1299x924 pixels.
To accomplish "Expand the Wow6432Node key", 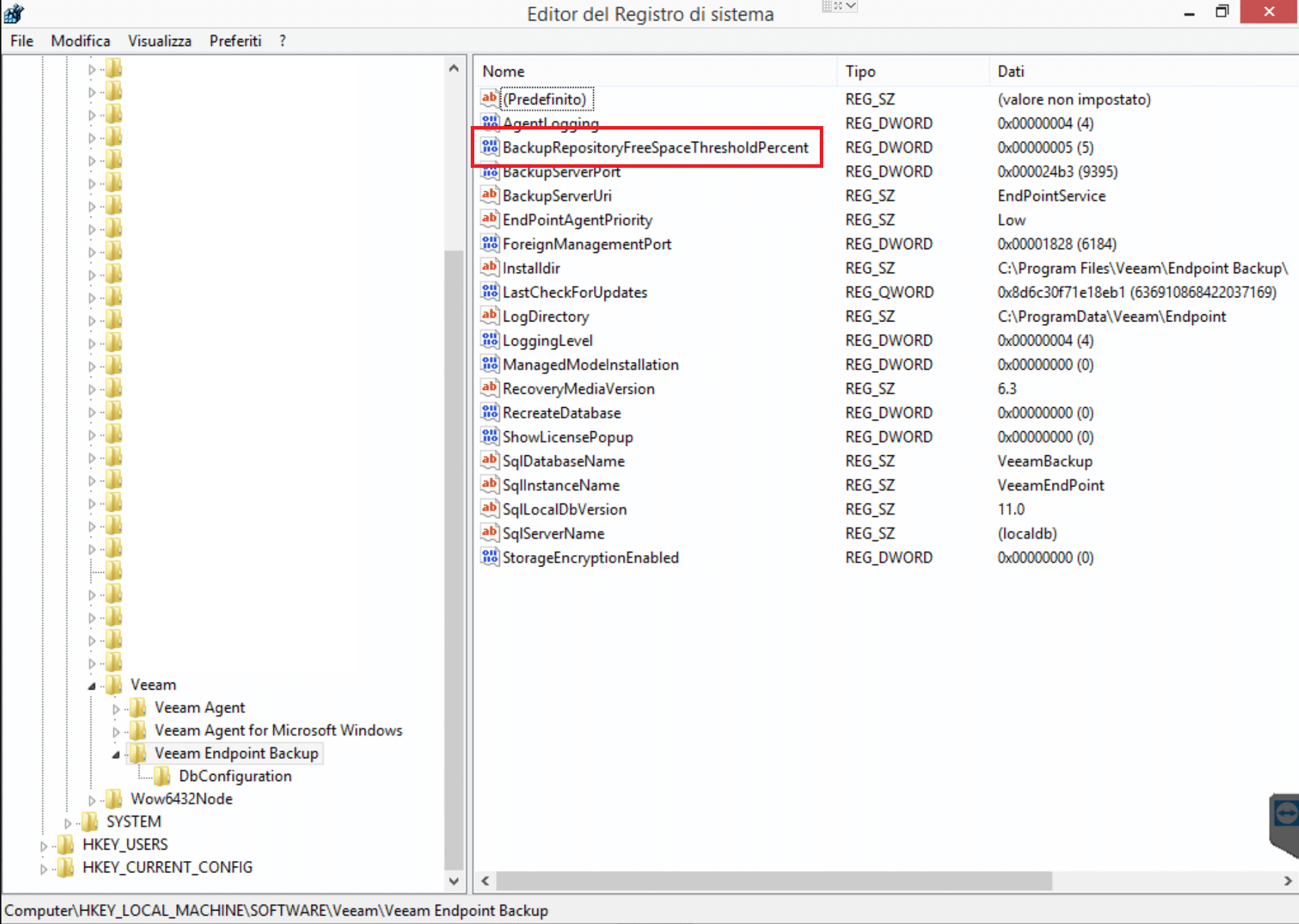I will pyautogui.click(x=92, y=799).
